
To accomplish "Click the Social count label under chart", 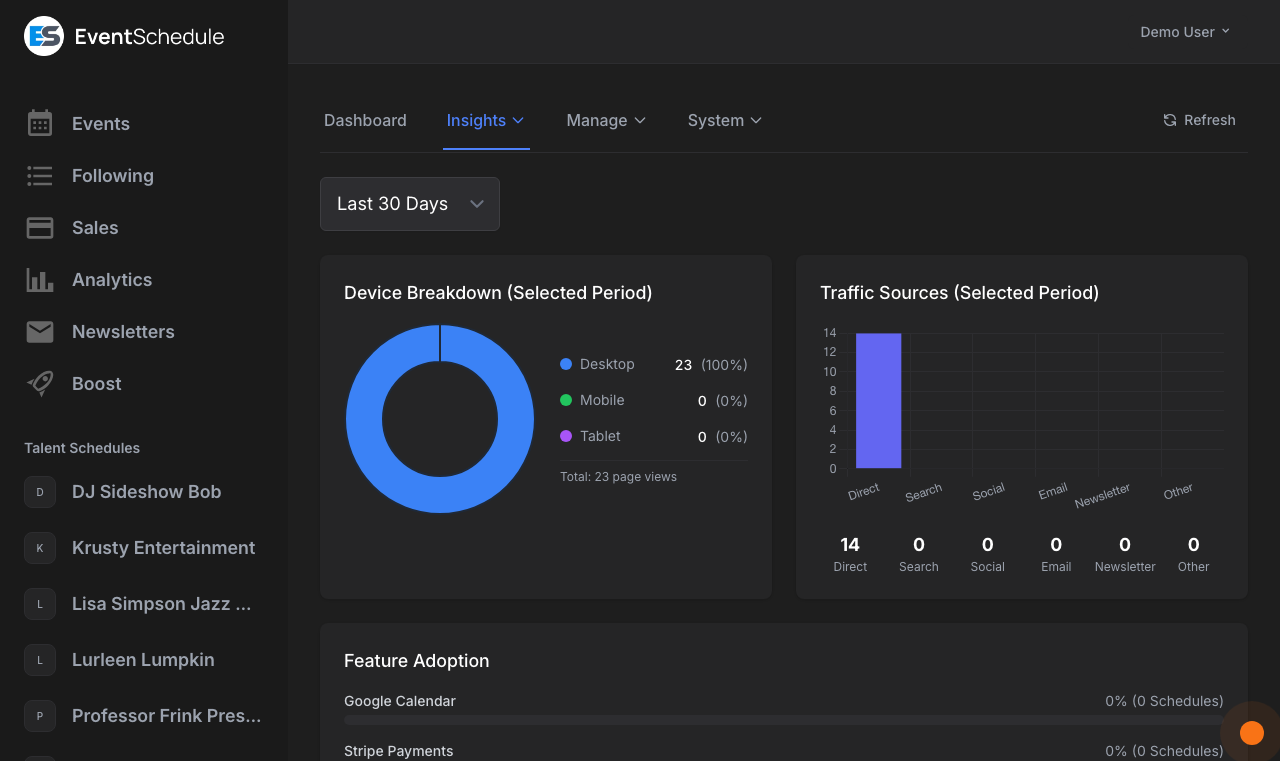I will [987, 567].
